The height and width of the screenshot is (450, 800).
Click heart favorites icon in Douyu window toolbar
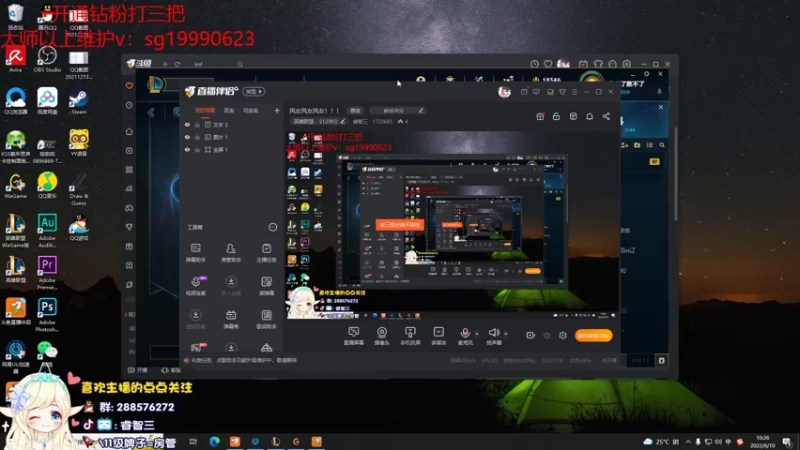[548, 64]
